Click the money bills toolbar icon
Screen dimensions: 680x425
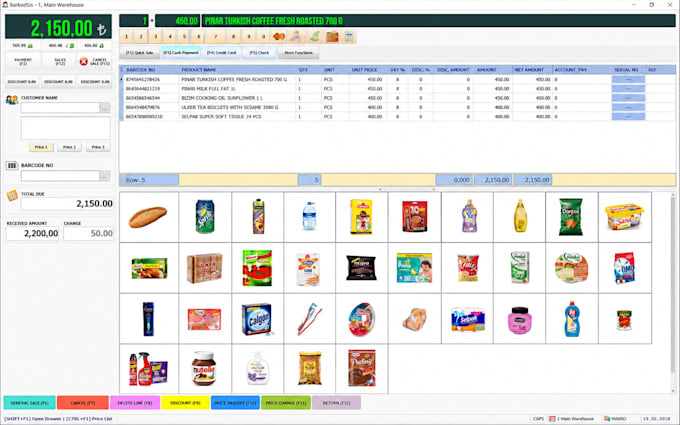click(x=314, y=37)
